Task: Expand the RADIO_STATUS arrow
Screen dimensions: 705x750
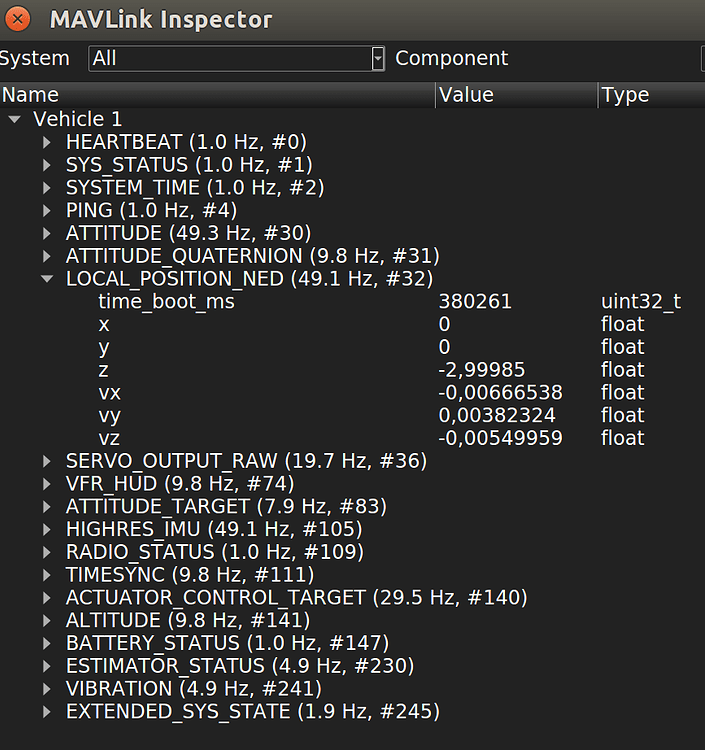Action: [x=47, y=552]
